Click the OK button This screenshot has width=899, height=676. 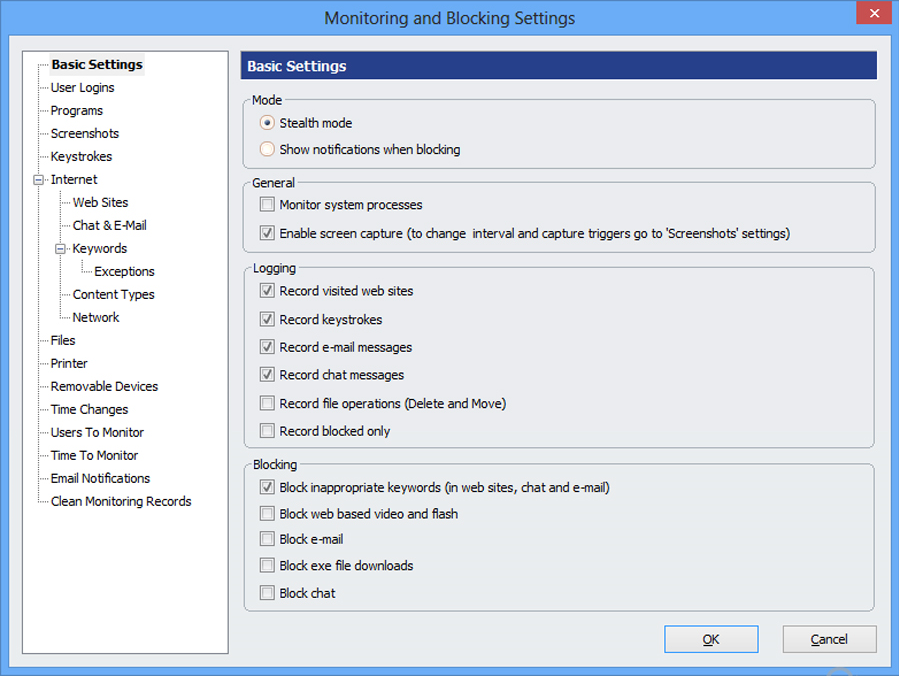coord(710,639)
